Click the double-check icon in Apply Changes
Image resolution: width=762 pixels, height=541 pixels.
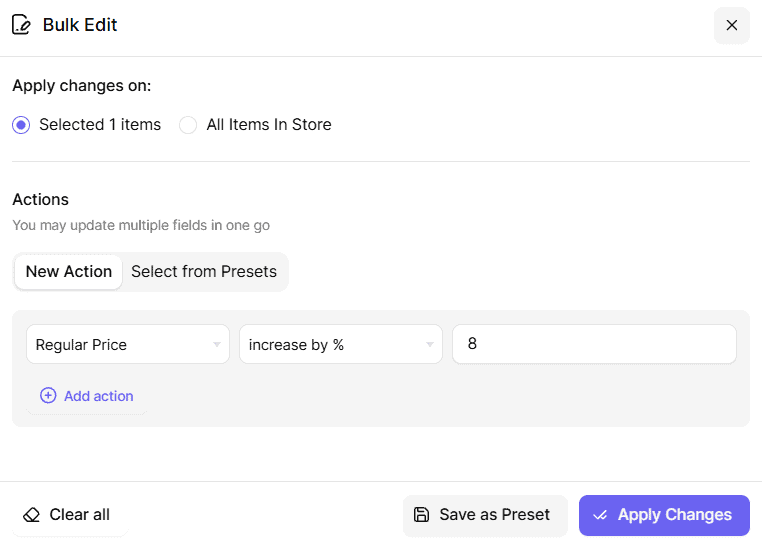600,515
